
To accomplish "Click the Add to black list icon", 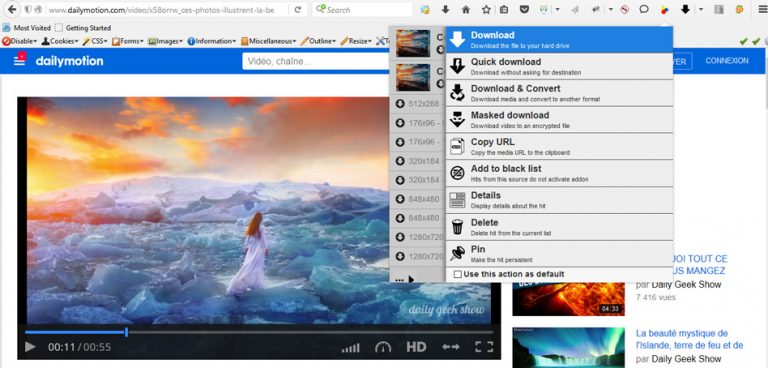I will (457, 173).
